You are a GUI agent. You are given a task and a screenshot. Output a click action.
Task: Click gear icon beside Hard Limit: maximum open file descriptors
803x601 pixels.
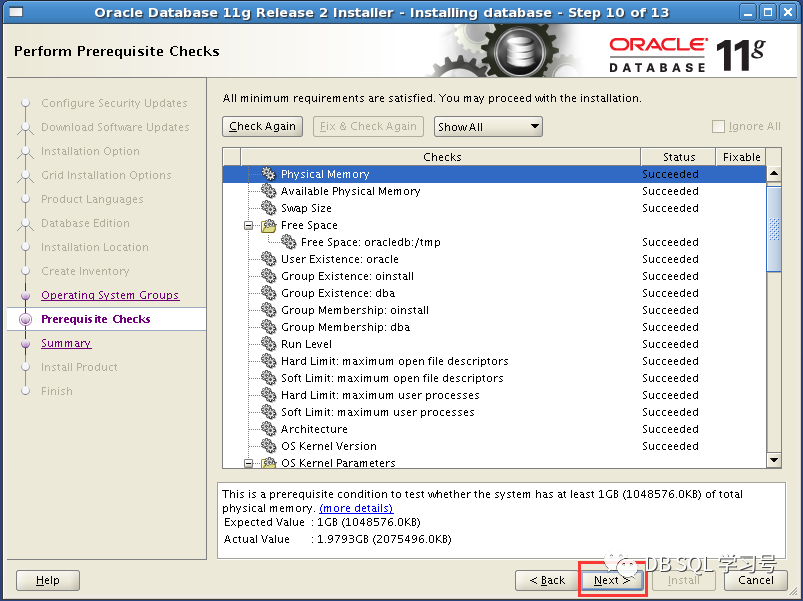[268, 360]
